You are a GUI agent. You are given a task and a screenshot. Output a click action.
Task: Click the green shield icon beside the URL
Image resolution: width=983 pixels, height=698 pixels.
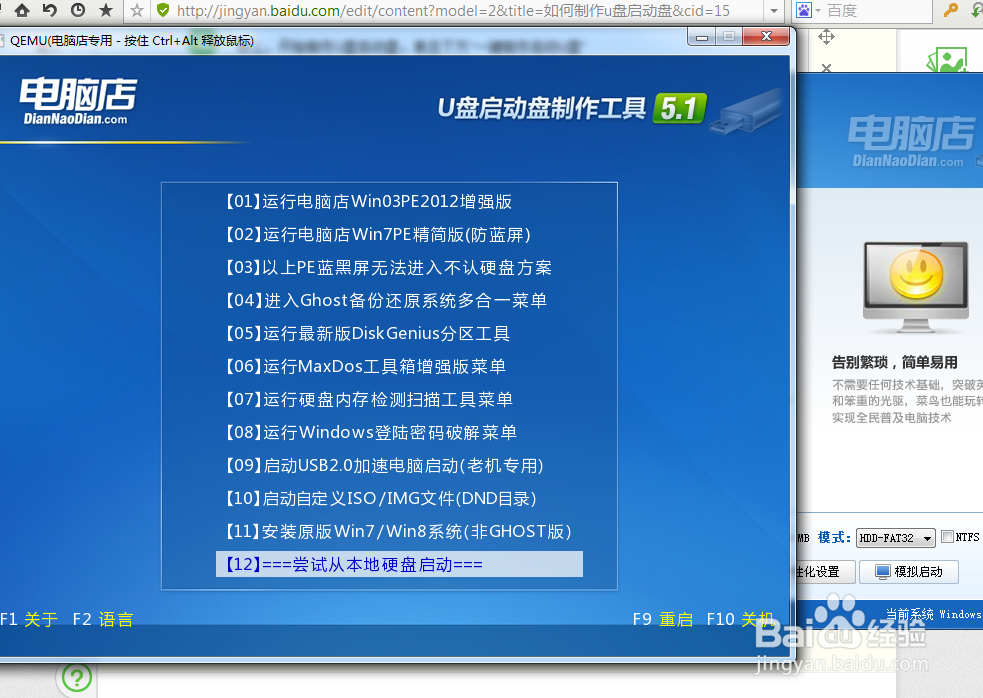click(162, 13)
